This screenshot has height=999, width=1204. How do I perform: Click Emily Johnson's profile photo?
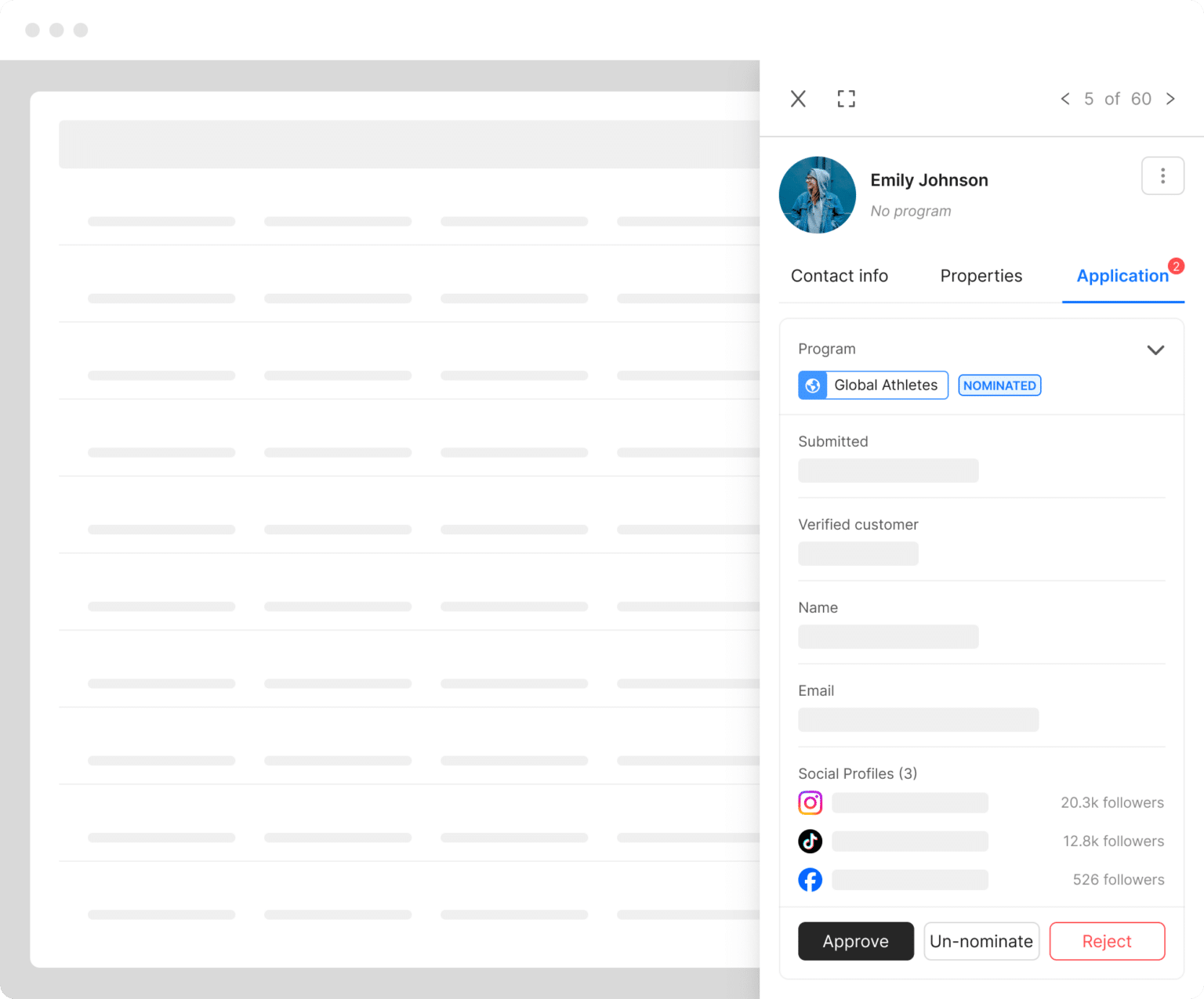click(818, 195)
